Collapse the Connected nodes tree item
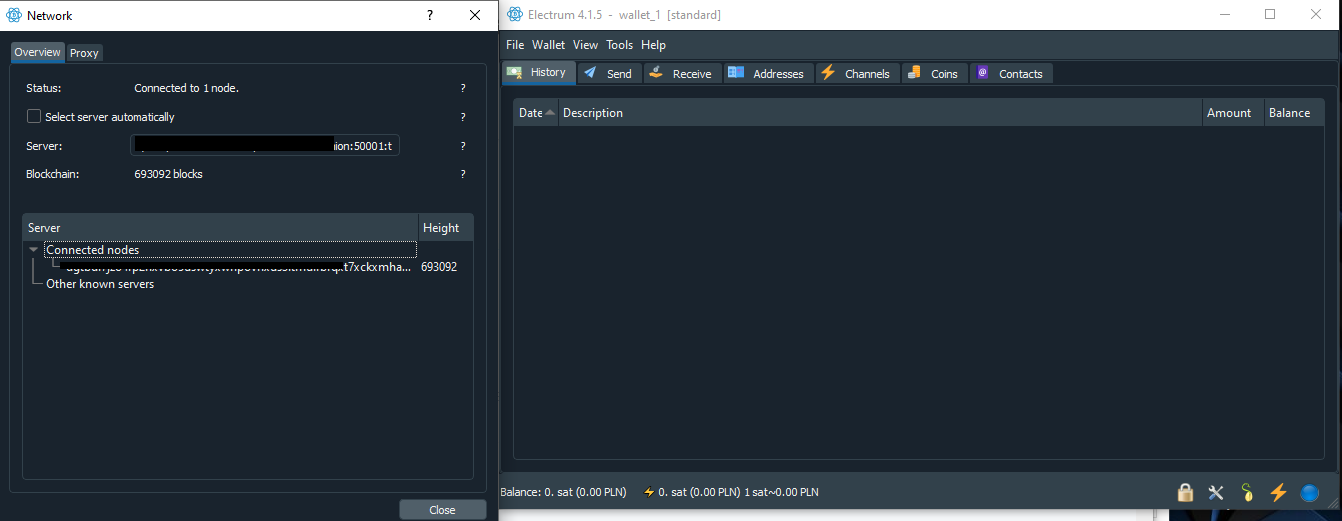Viewport: 1342px width, 521px height. [34, 250]
